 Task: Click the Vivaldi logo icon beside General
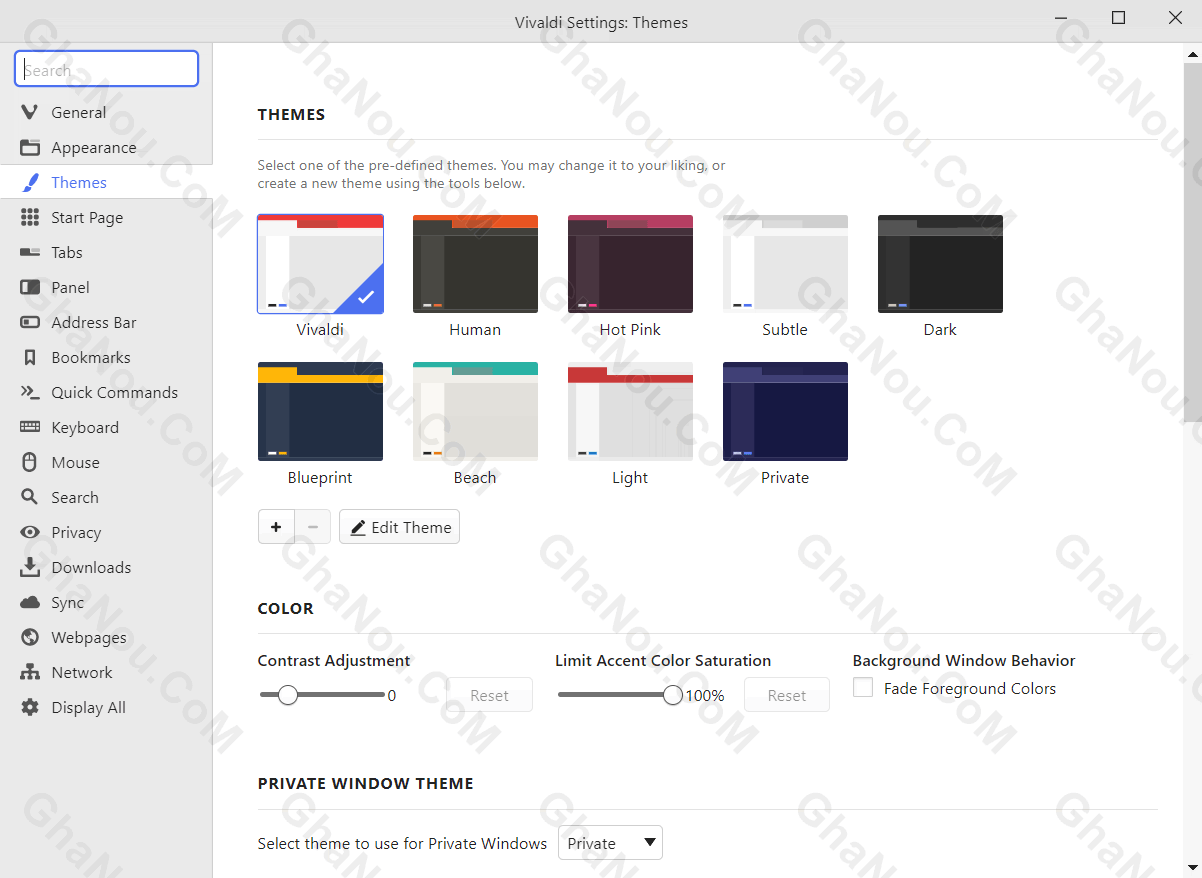[x=30, y=112]
